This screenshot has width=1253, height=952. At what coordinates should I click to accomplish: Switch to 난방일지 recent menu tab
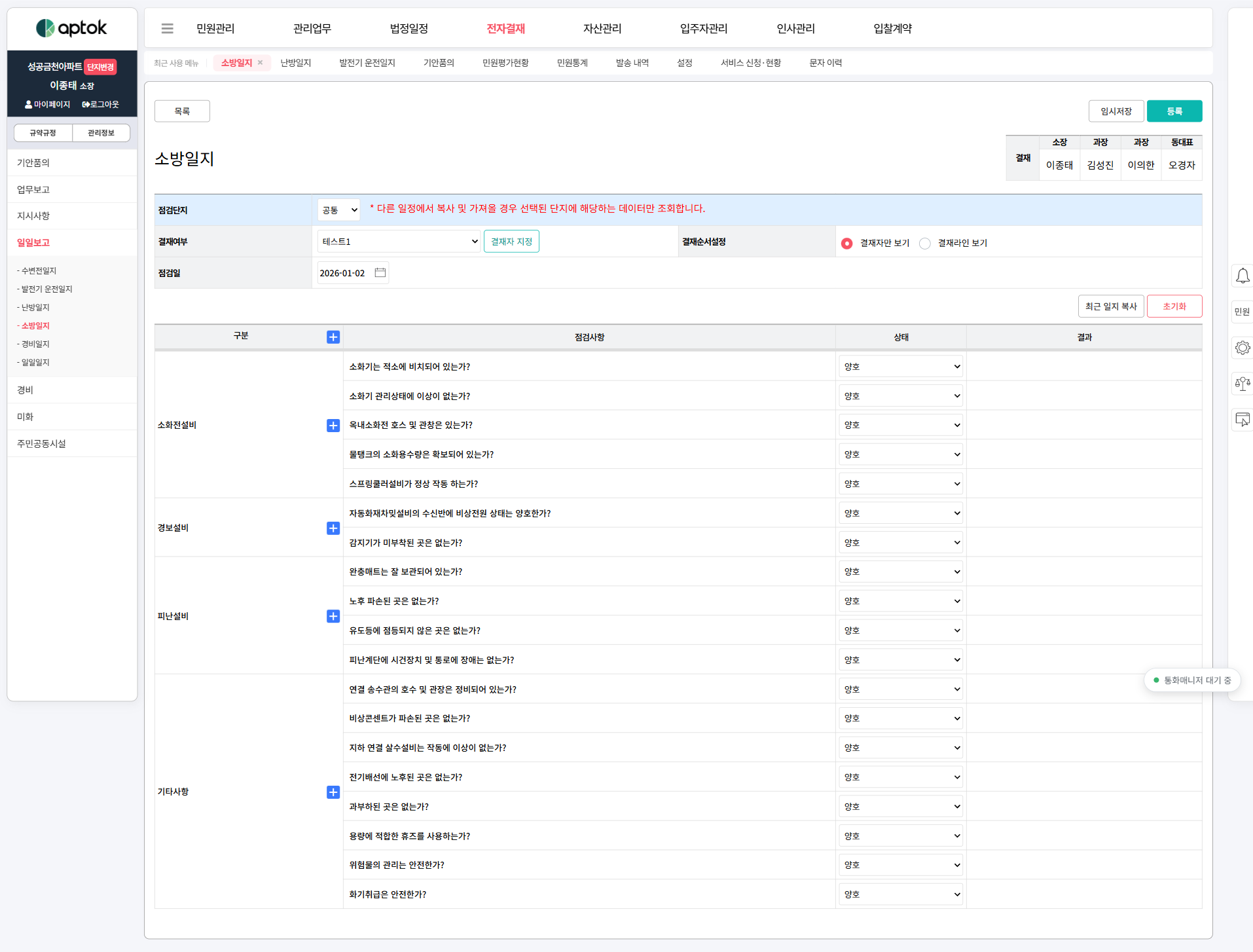[x=295, y=63]
